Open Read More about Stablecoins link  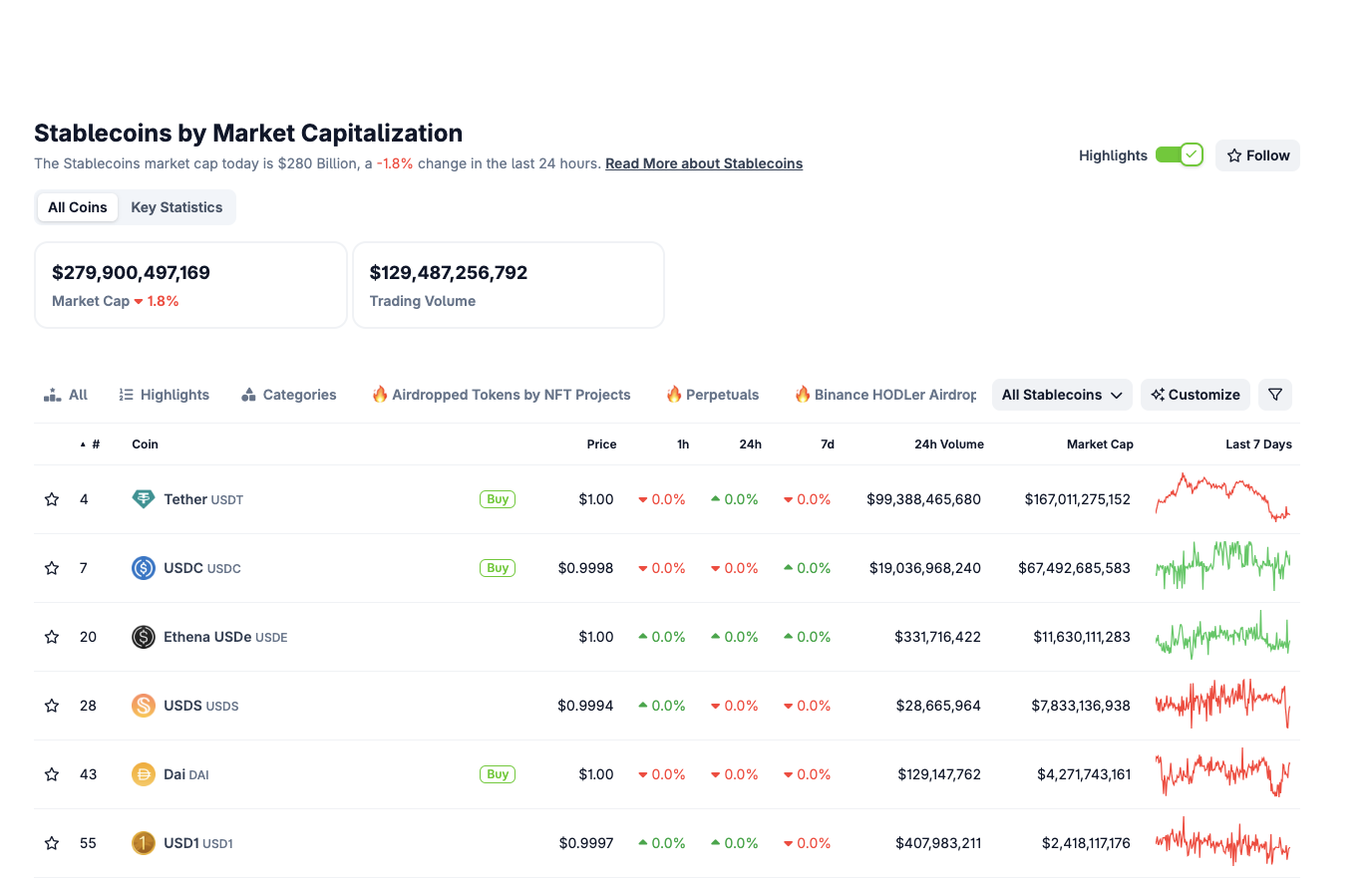704,163
